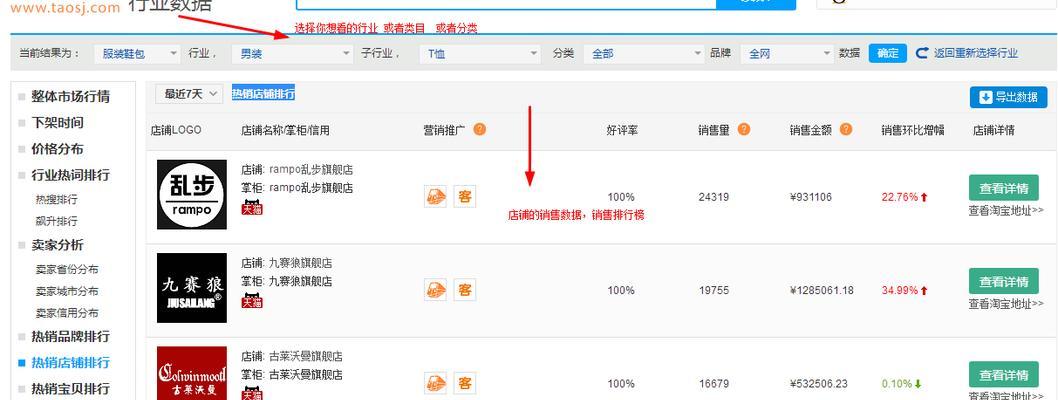This screenshot has height=400, width=1058.
Task: Select 热销店铺排行 in the sidebar
Action: (x=70, y=363)
